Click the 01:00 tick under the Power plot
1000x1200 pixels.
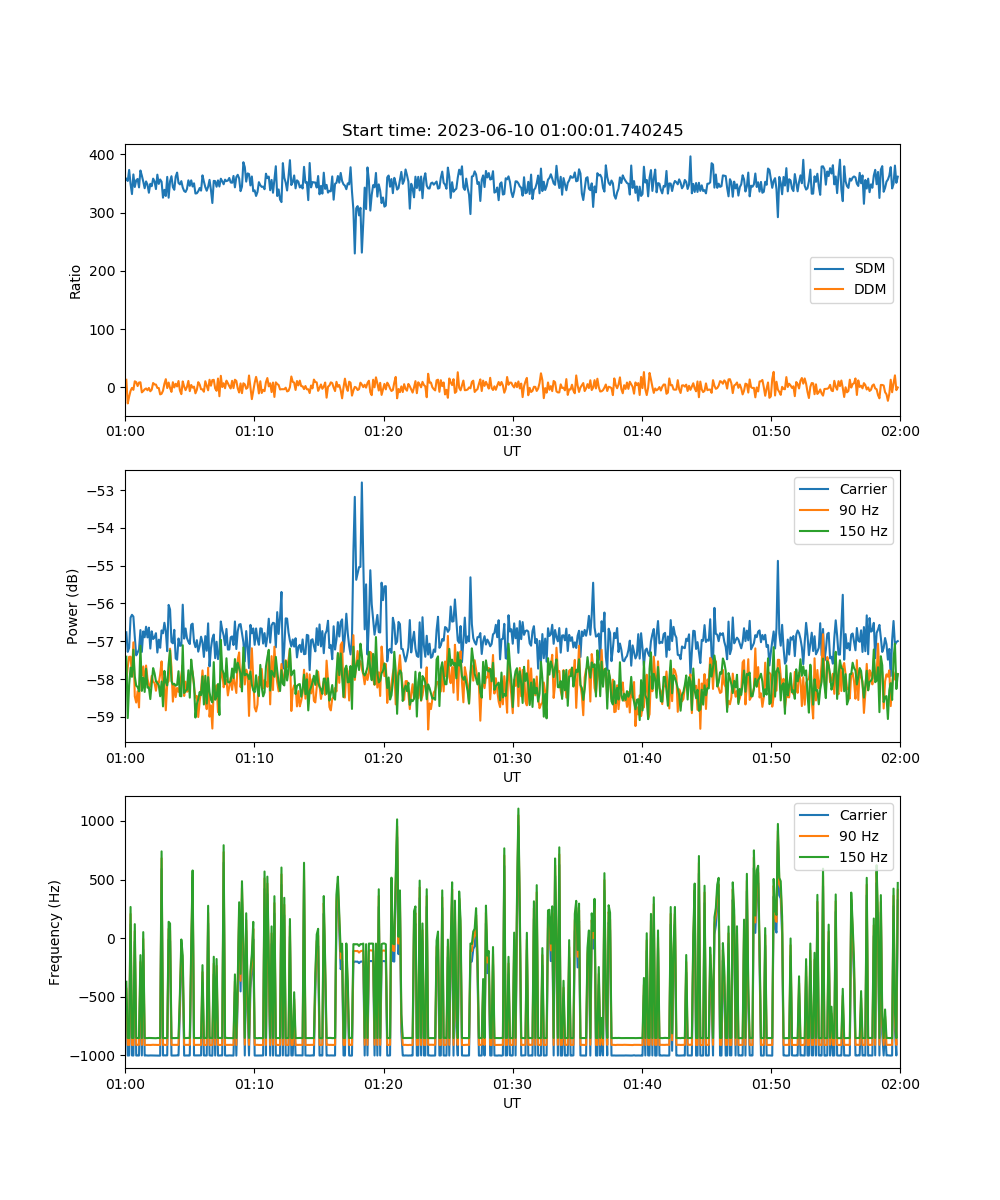[x=125, y=757]
